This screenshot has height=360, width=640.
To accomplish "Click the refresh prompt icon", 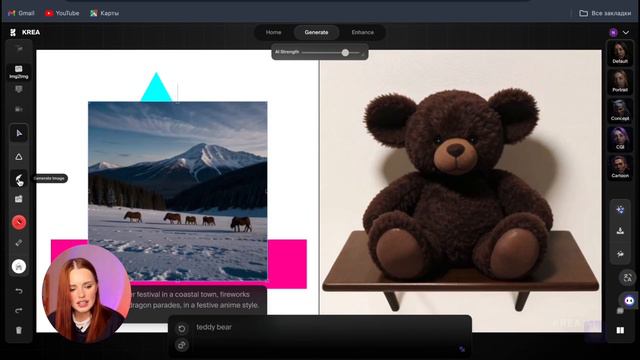I will (182, 329).
